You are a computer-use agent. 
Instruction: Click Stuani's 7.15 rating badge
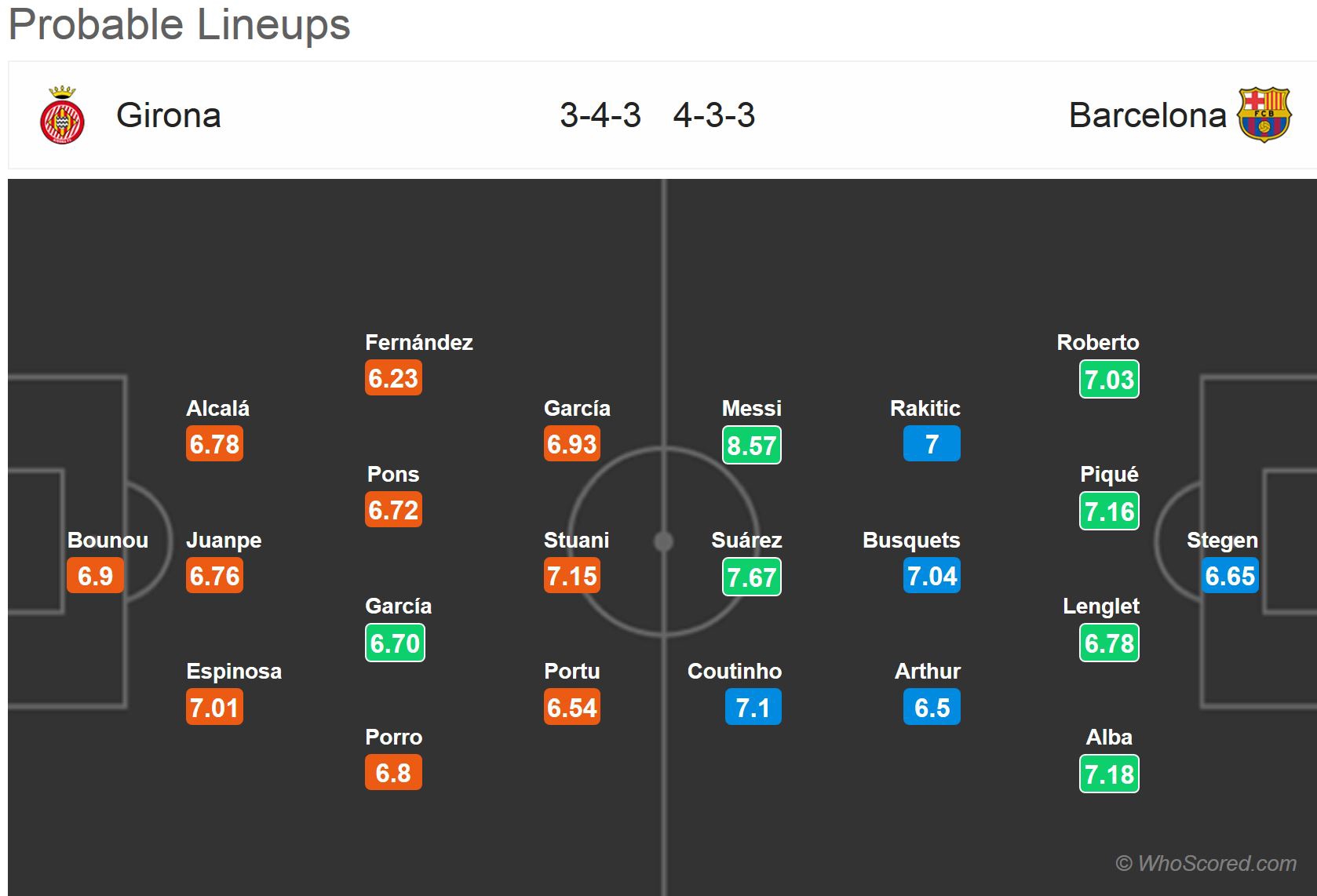pos(572,576)
